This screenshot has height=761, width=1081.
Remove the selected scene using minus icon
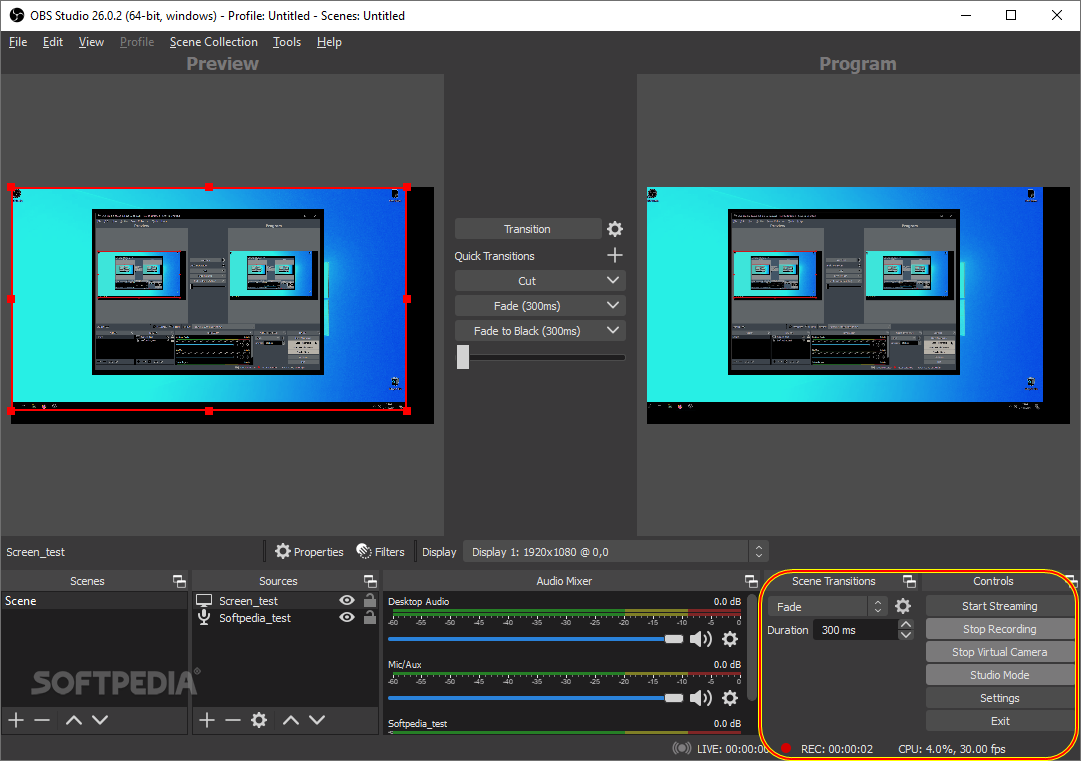[x=40, y=719]
